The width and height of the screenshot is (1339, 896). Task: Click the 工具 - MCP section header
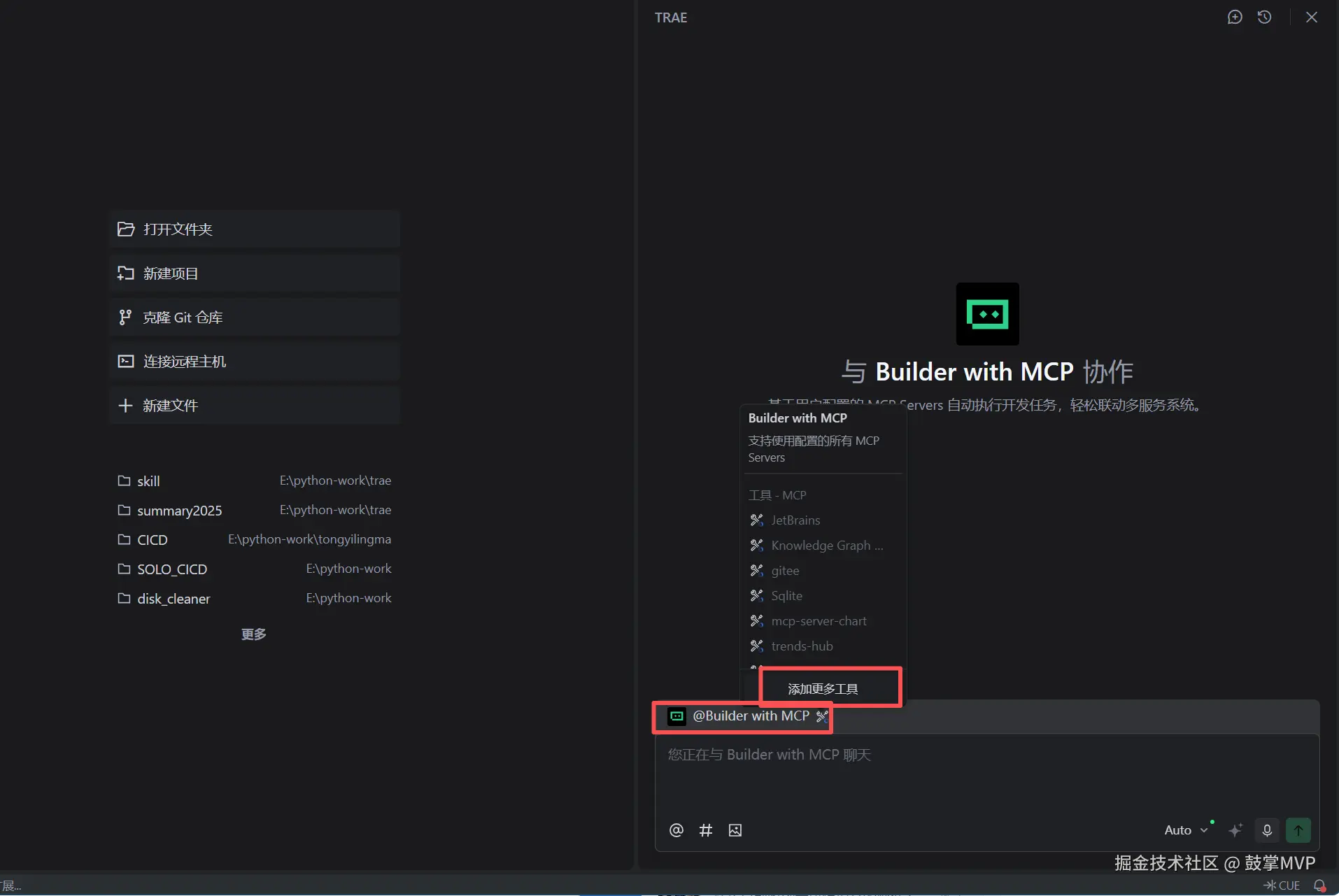coord(777,495)
